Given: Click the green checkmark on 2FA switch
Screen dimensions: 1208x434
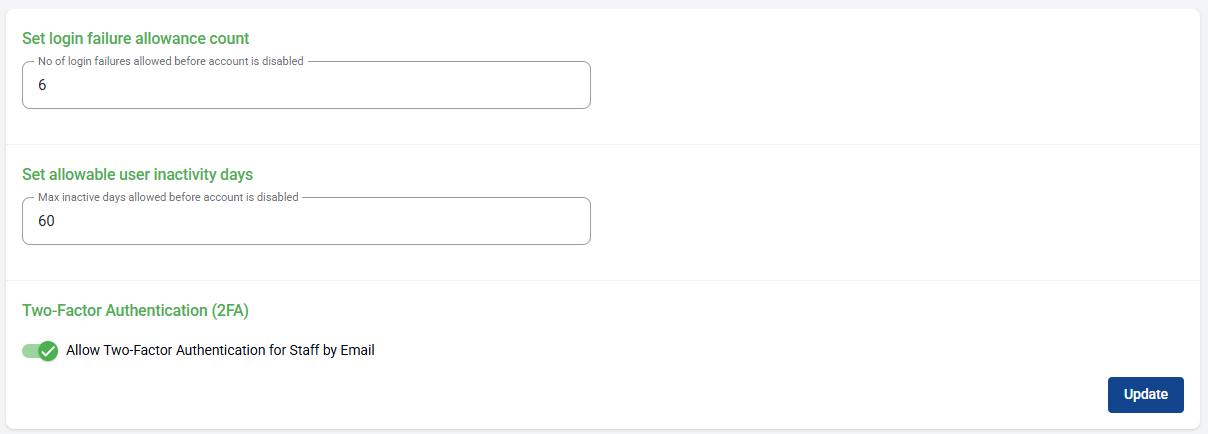Looking at the screenshot, I should (x=48, y=351).
